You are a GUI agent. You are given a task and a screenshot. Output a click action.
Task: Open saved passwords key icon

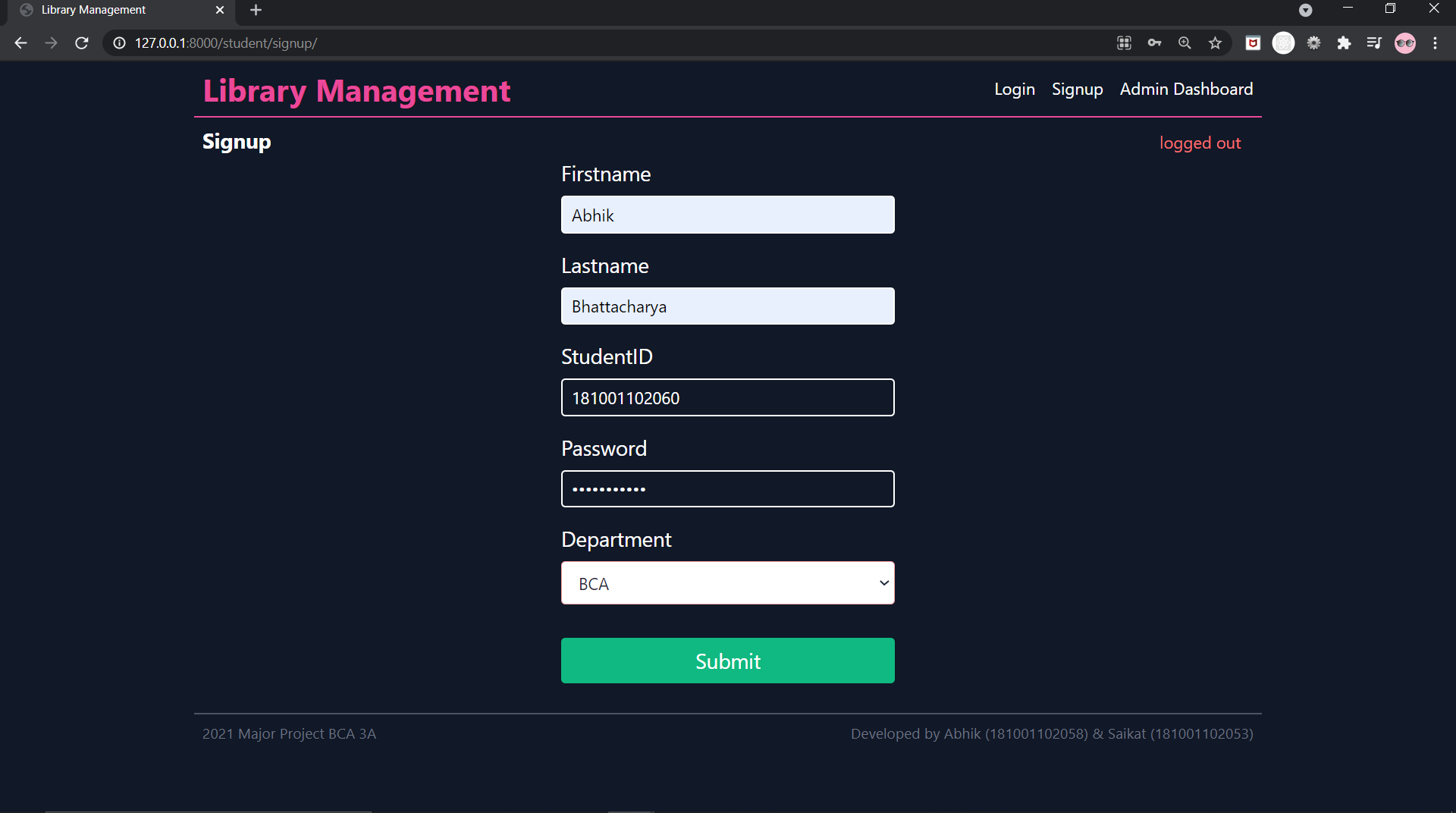tap(1154, 43)
